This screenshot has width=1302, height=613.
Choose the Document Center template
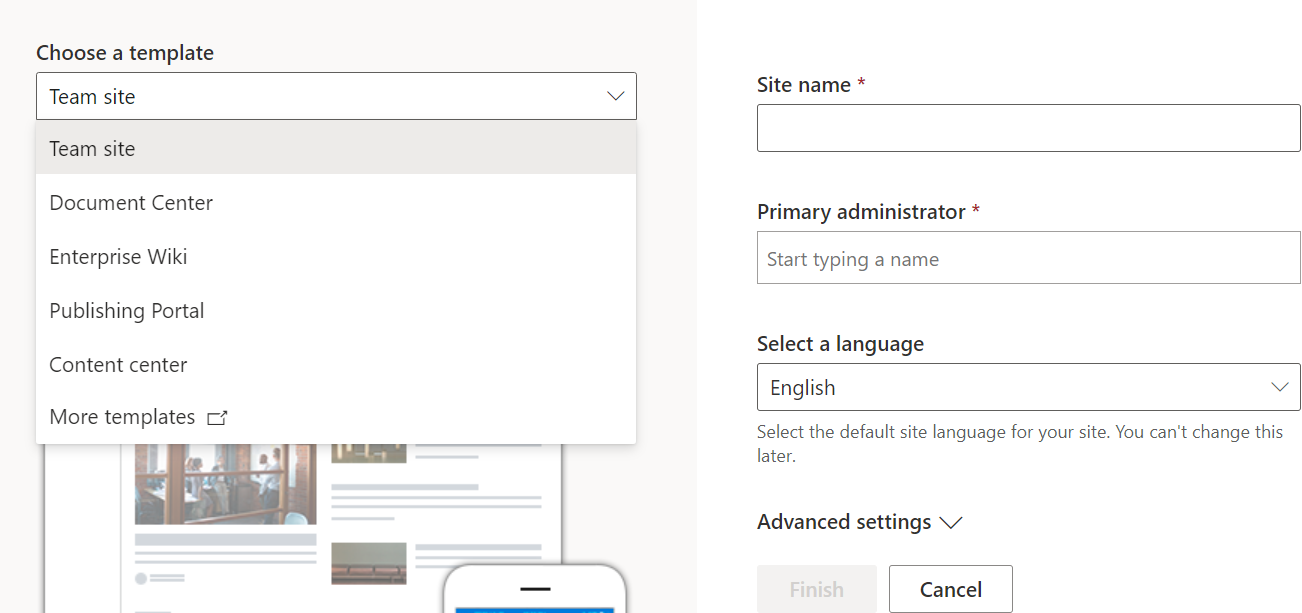click(x=336, y=203)
